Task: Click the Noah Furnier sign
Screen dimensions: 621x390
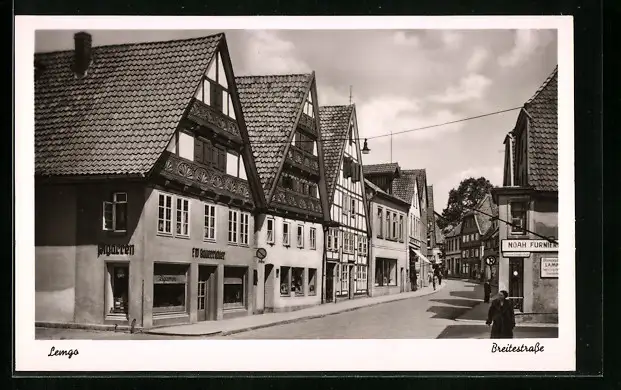Action: 529,245
